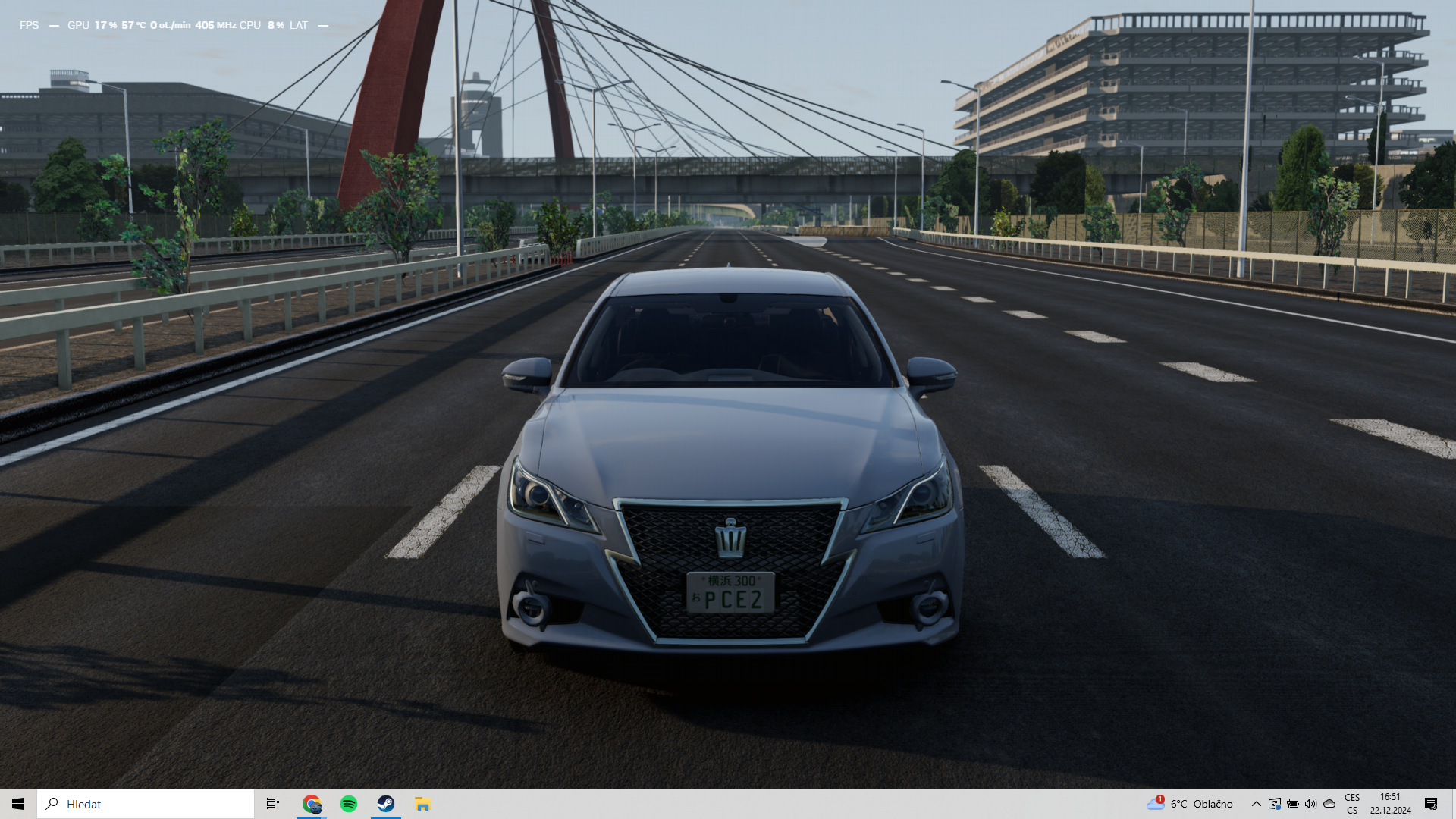This screenshot has height=819, width=1456.
Task: Switch to Google Chrome in taskbar
Action: 312,804
